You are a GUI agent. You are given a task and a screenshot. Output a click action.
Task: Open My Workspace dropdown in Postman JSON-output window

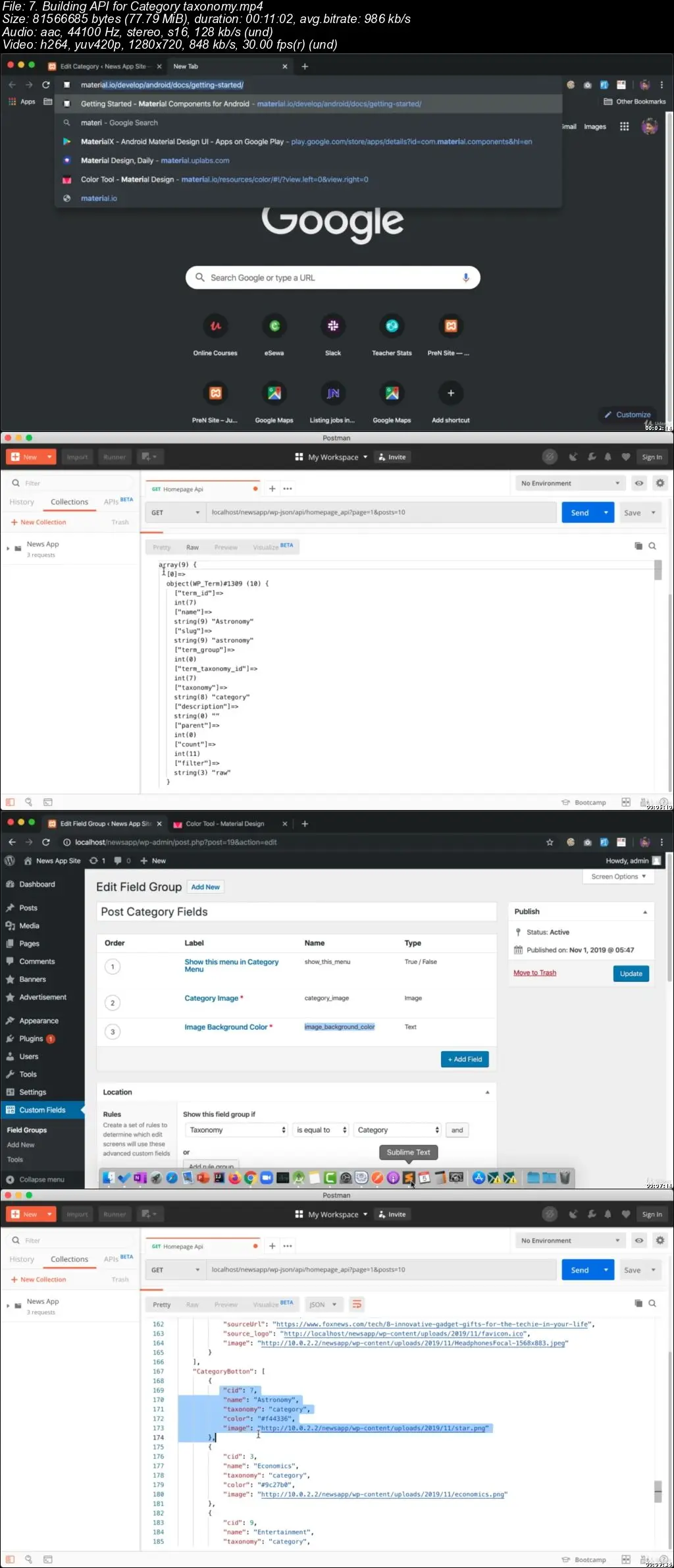tap(332, 1214)
